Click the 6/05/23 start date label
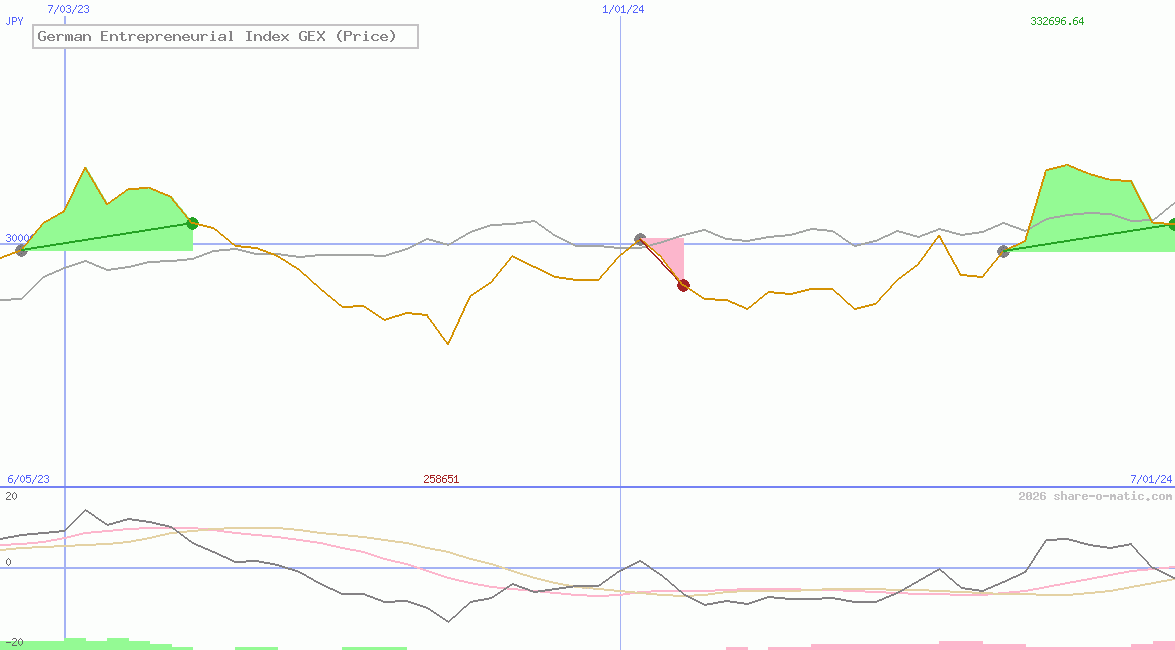1175x650 pixels. [28, 479]
